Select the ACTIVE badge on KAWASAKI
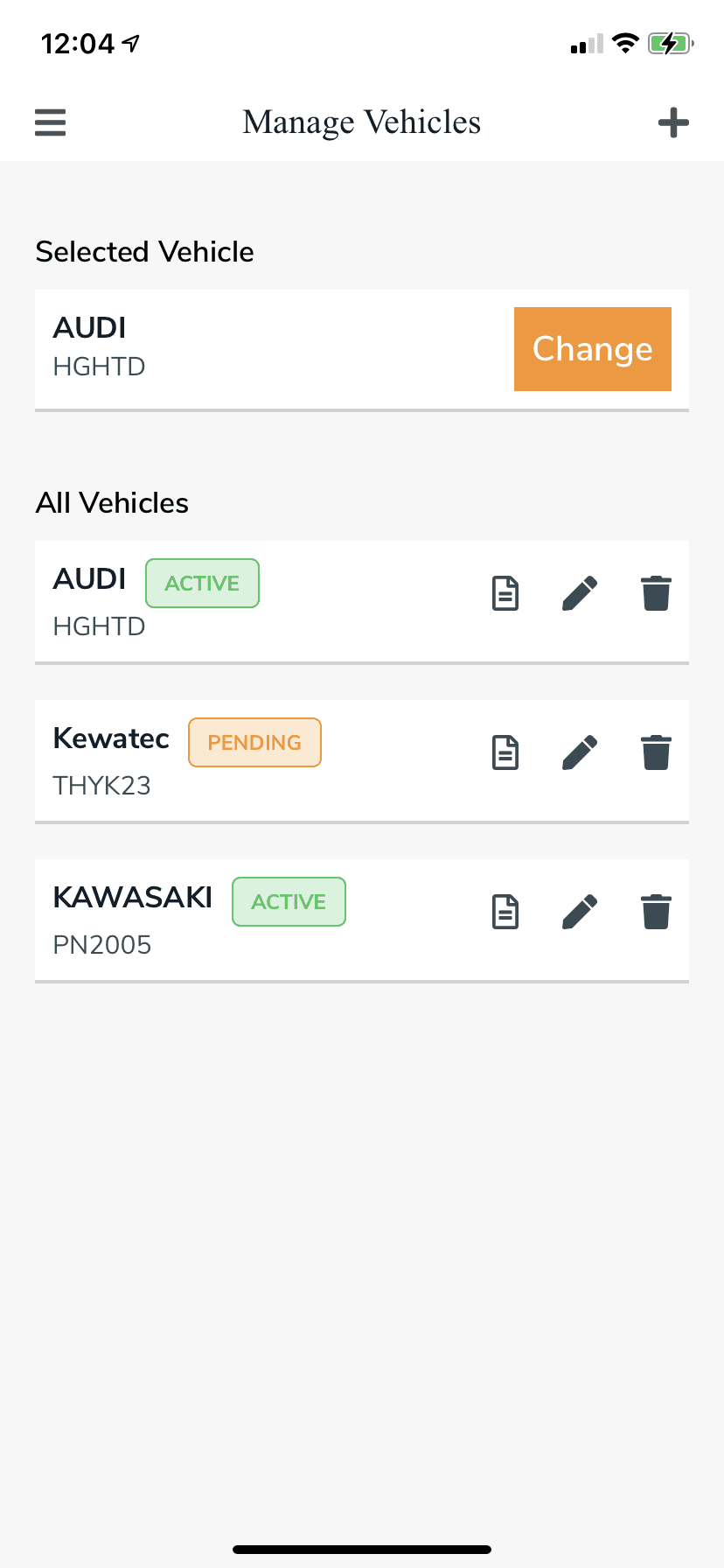Image resolution: width=724 pixels, height=1568 pixels. pos(289,901)
